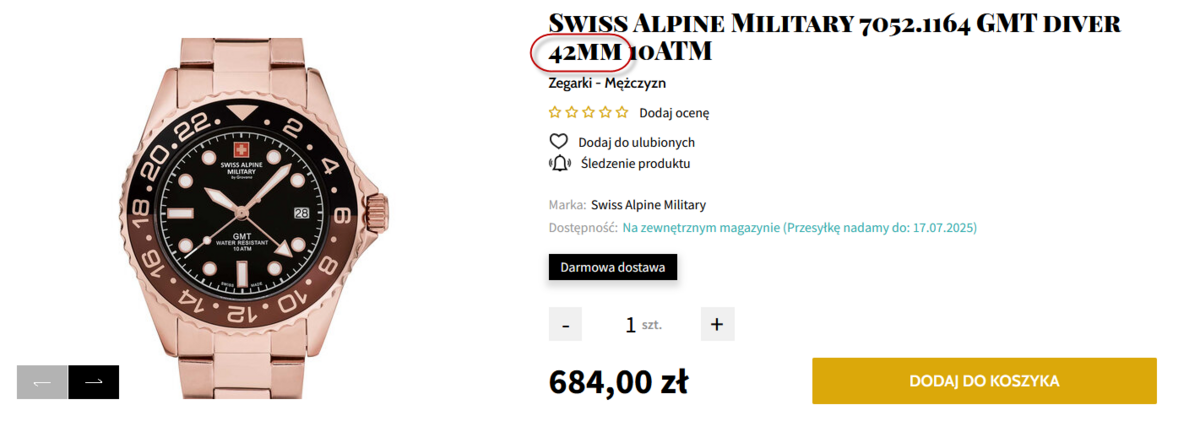
Task: Click the heart favorites icon
Action: (x=559, y=142)
